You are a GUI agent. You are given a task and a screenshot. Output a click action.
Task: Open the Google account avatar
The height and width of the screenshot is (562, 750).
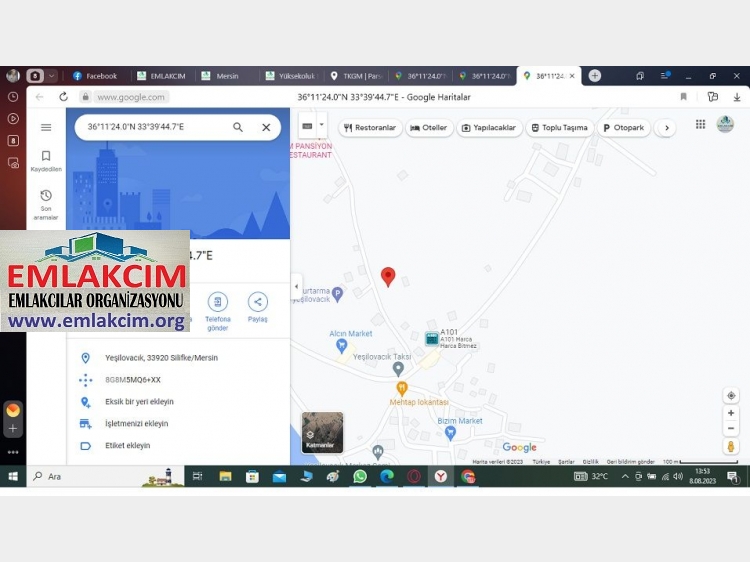pos(725,124)
